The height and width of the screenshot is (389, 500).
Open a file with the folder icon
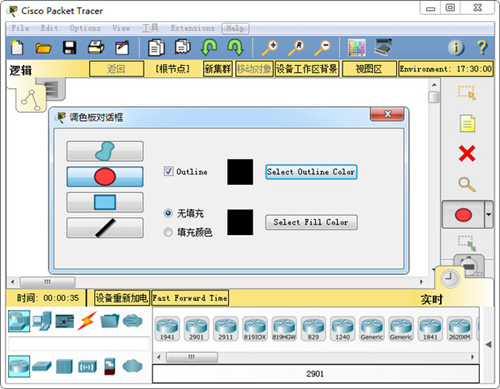tap(43, 48)
